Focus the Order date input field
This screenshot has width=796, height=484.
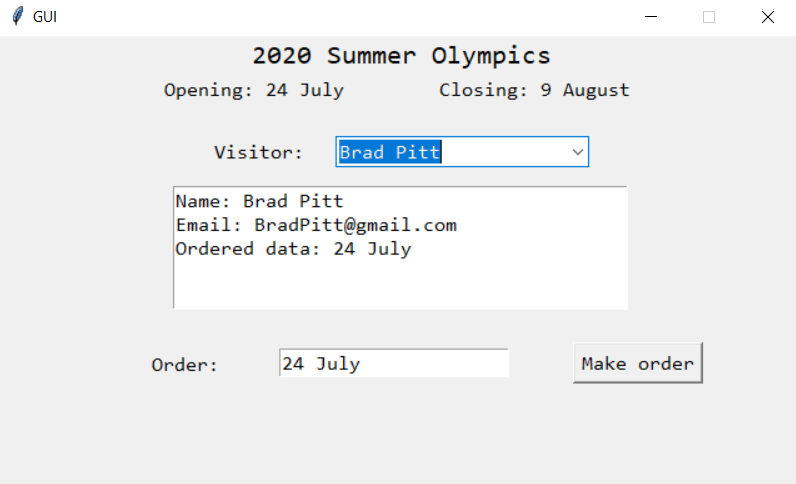(393, 364)
